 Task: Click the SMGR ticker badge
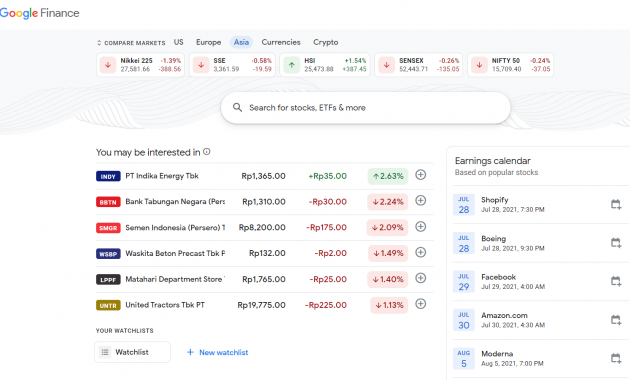click(x=108, y=228)
